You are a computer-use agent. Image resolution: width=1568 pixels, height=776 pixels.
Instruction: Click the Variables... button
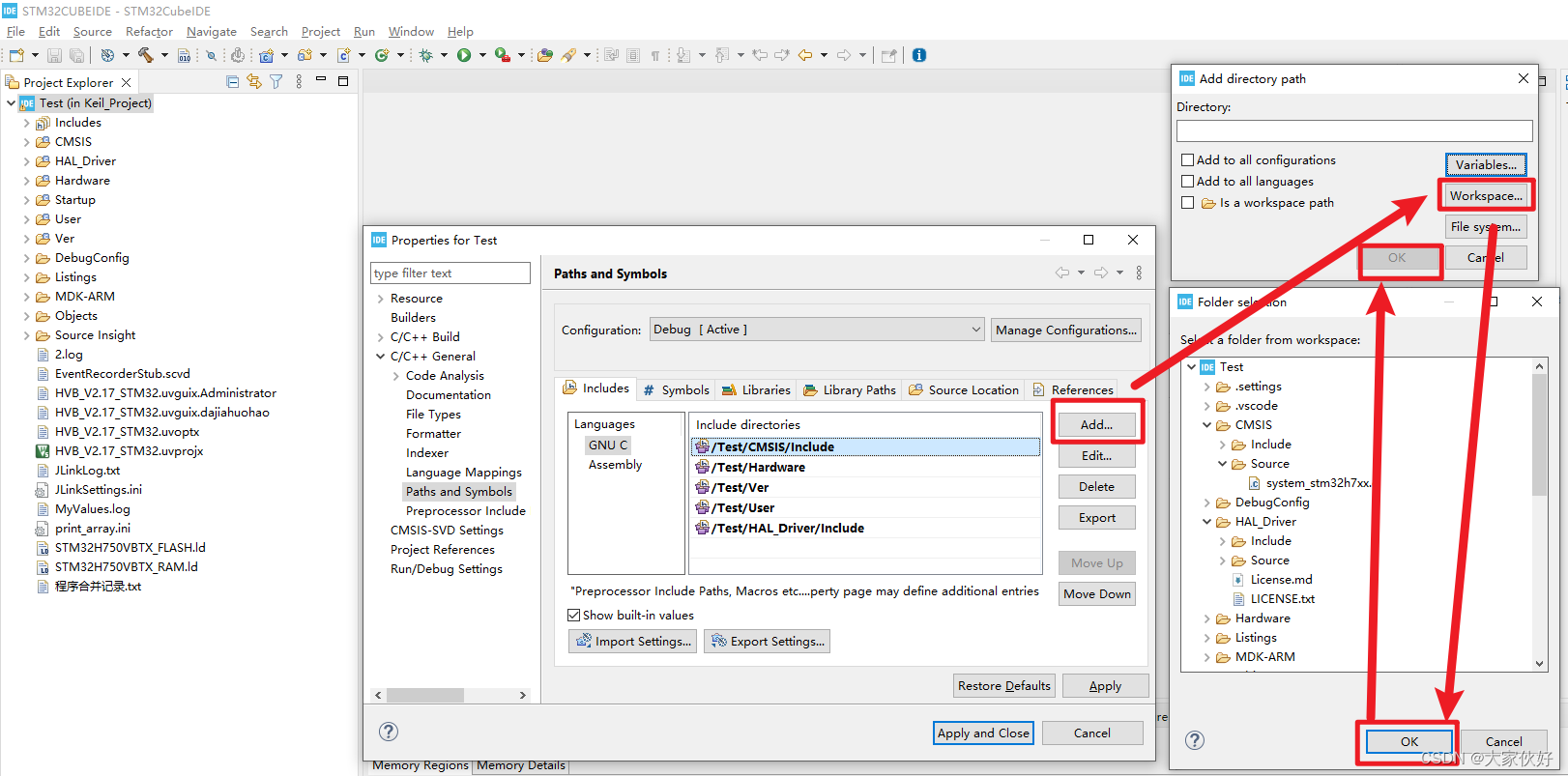click(1486, 165)
